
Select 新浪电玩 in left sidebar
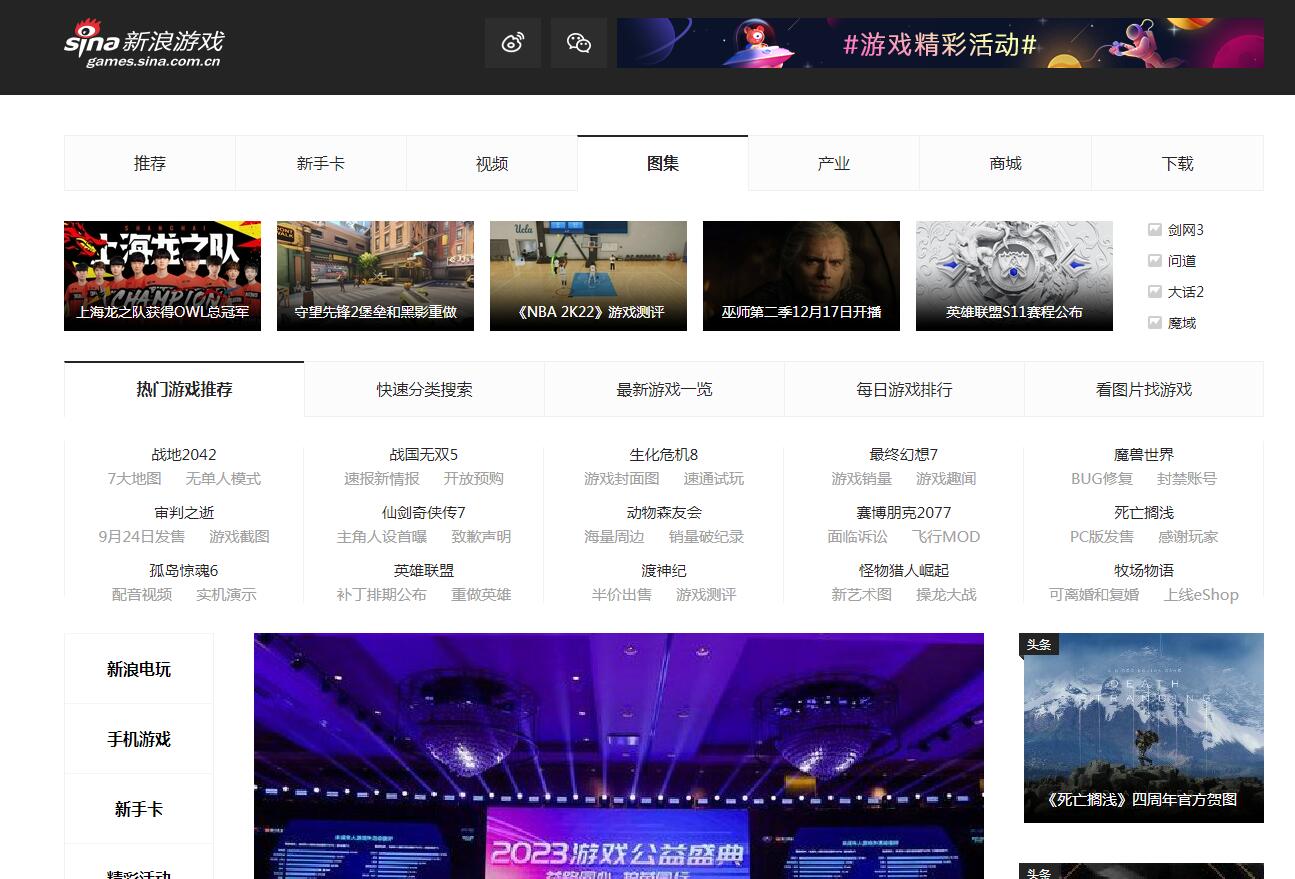139,669
